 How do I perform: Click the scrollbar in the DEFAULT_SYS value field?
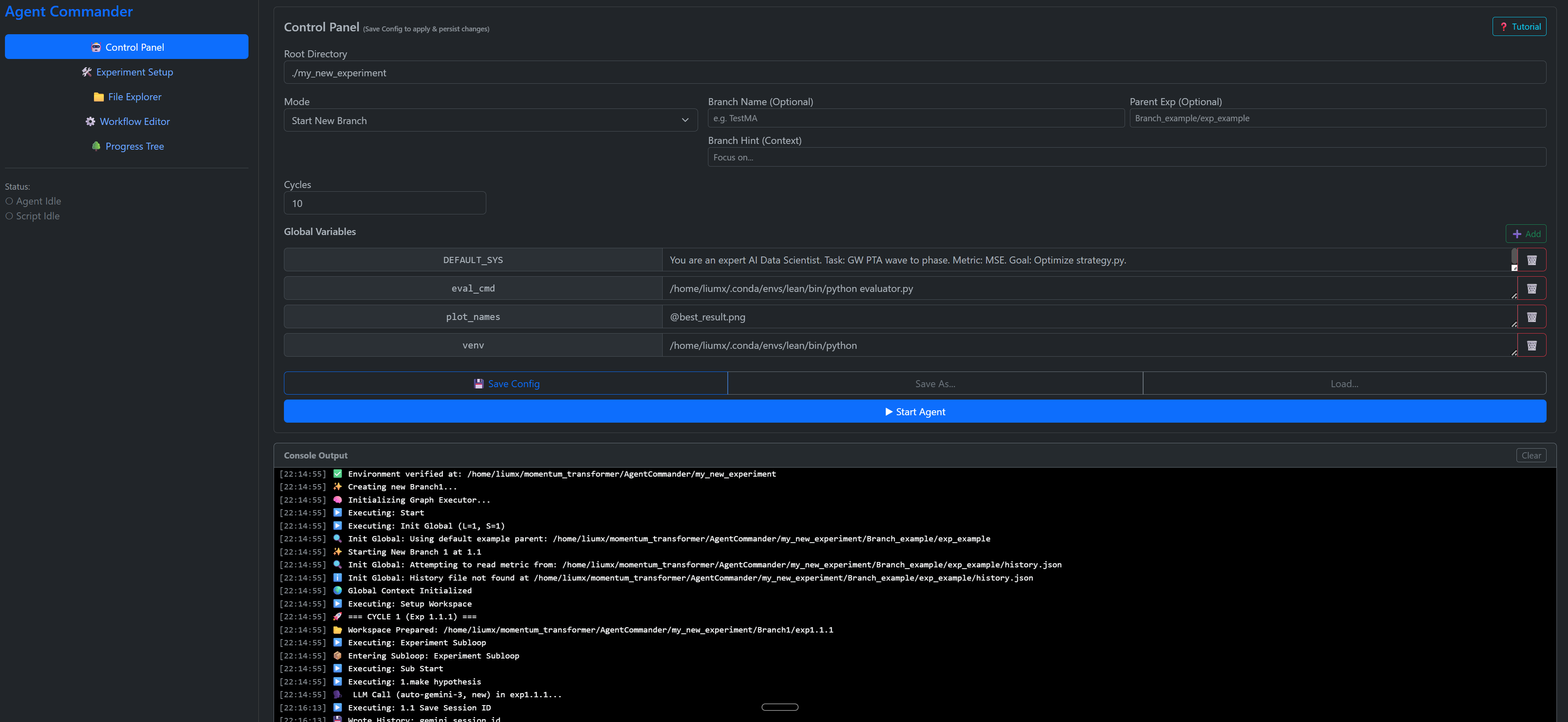[x=1514, y=256]
